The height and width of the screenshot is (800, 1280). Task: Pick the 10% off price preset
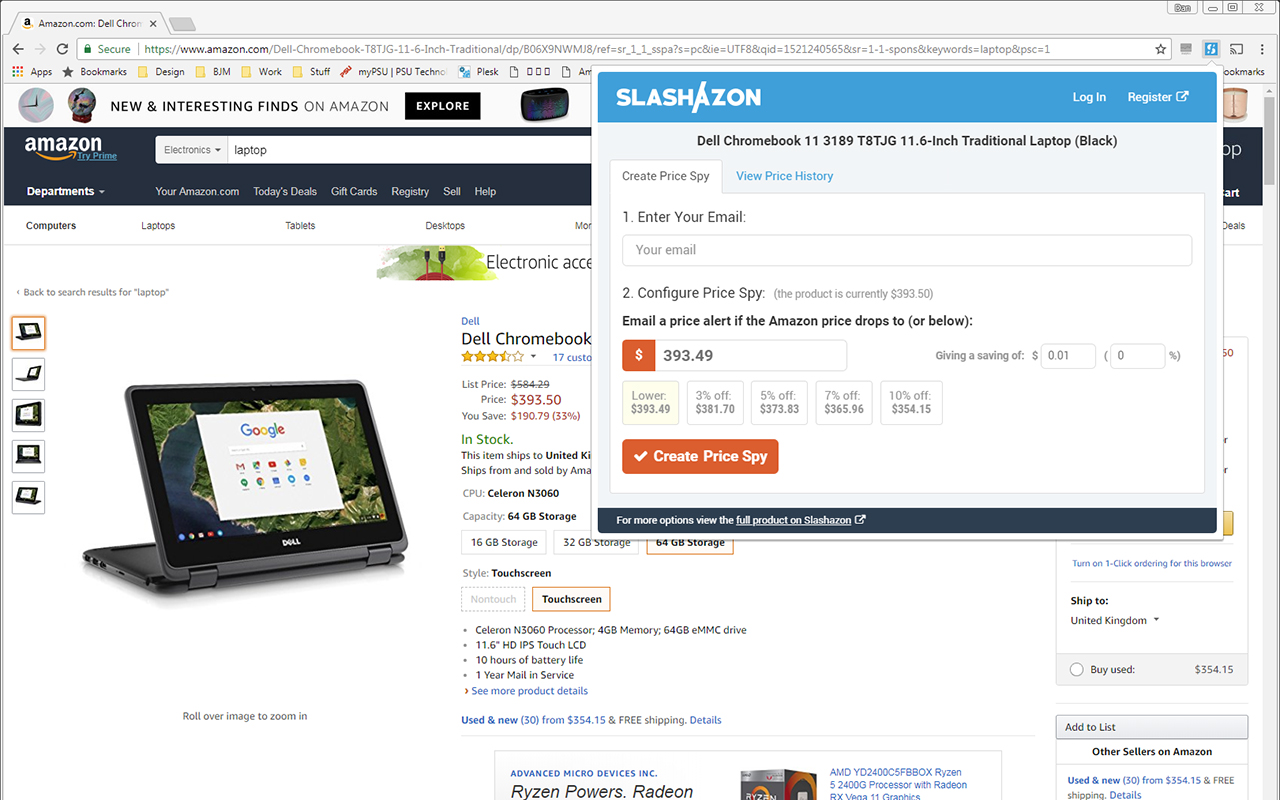tap(911, 403)
